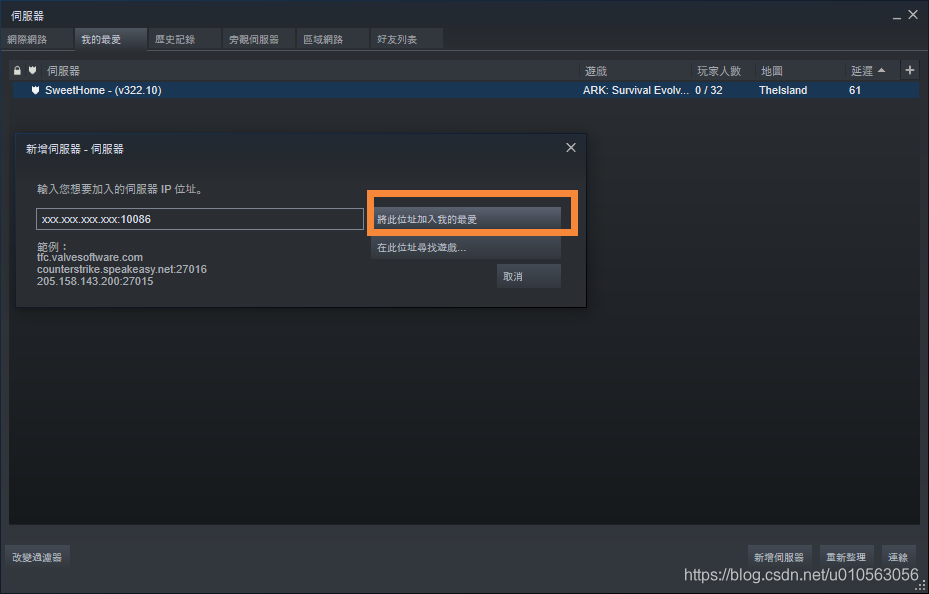This screenshot has height=594, width=929.
Task: Switch to the 我的最愛 tab
Action: pyautogui.click(x=110, y=39)
